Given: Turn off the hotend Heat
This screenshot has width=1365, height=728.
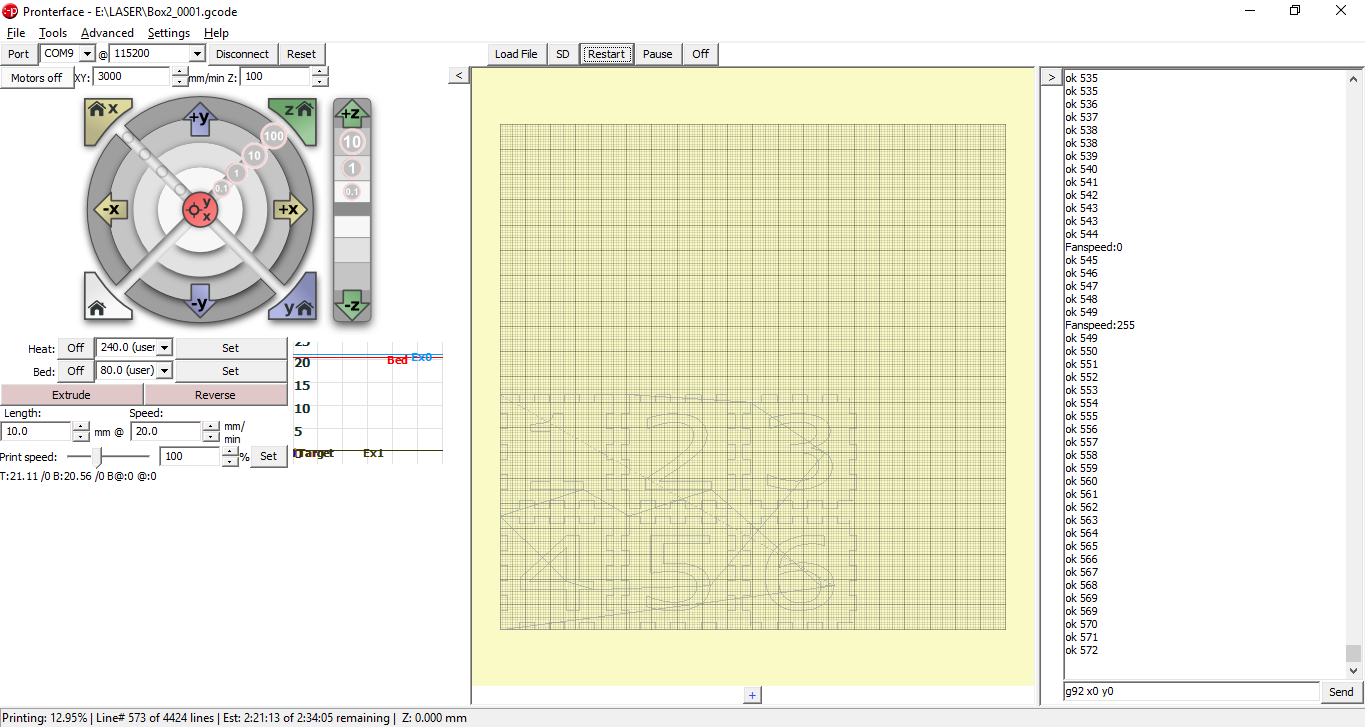Looking at the screenshot, I should click(75, 347).
